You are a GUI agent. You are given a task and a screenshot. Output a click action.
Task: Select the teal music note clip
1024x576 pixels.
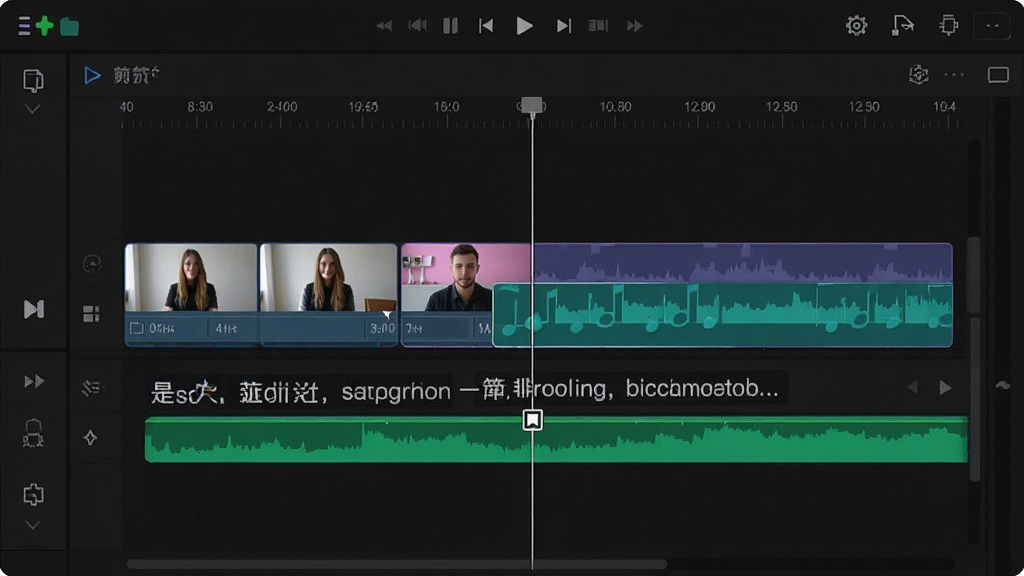click(722, 315)
